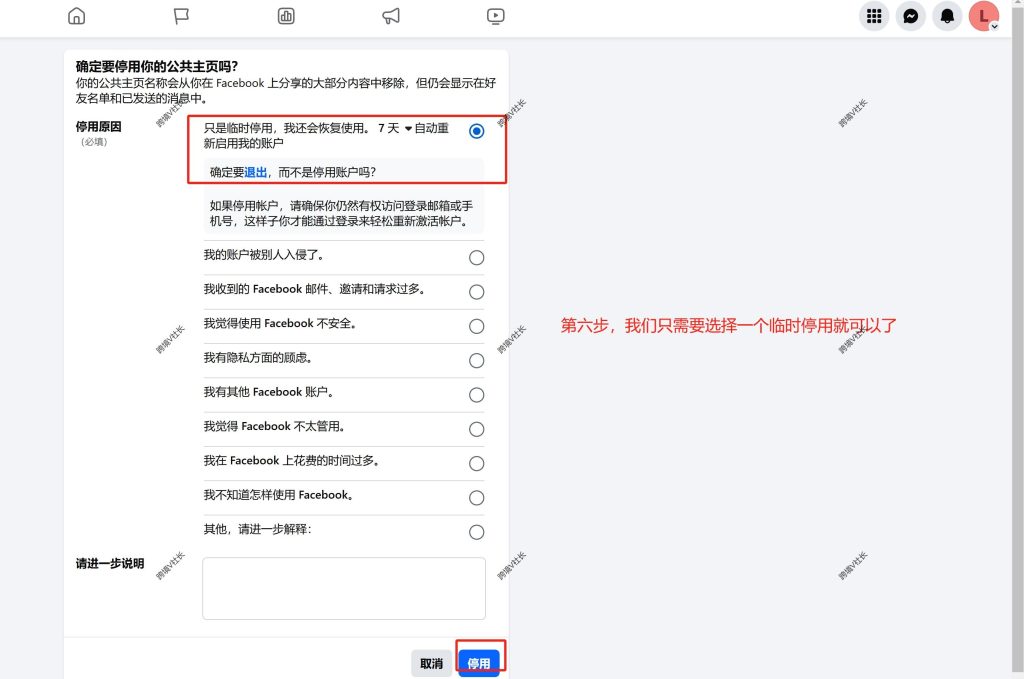This screenshot has height=679, width=1024.
Task: Select 我觉得使用 Facebook 不安全 radio button
Action: (477, 326)
